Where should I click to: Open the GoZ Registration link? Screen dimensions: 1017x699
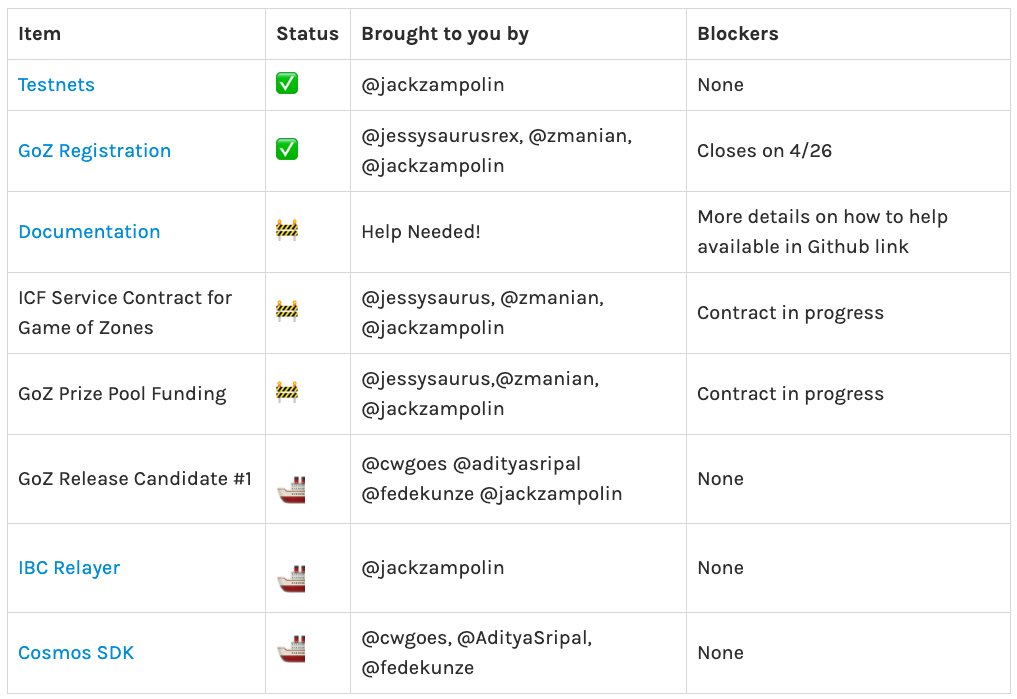click(94, 151)
